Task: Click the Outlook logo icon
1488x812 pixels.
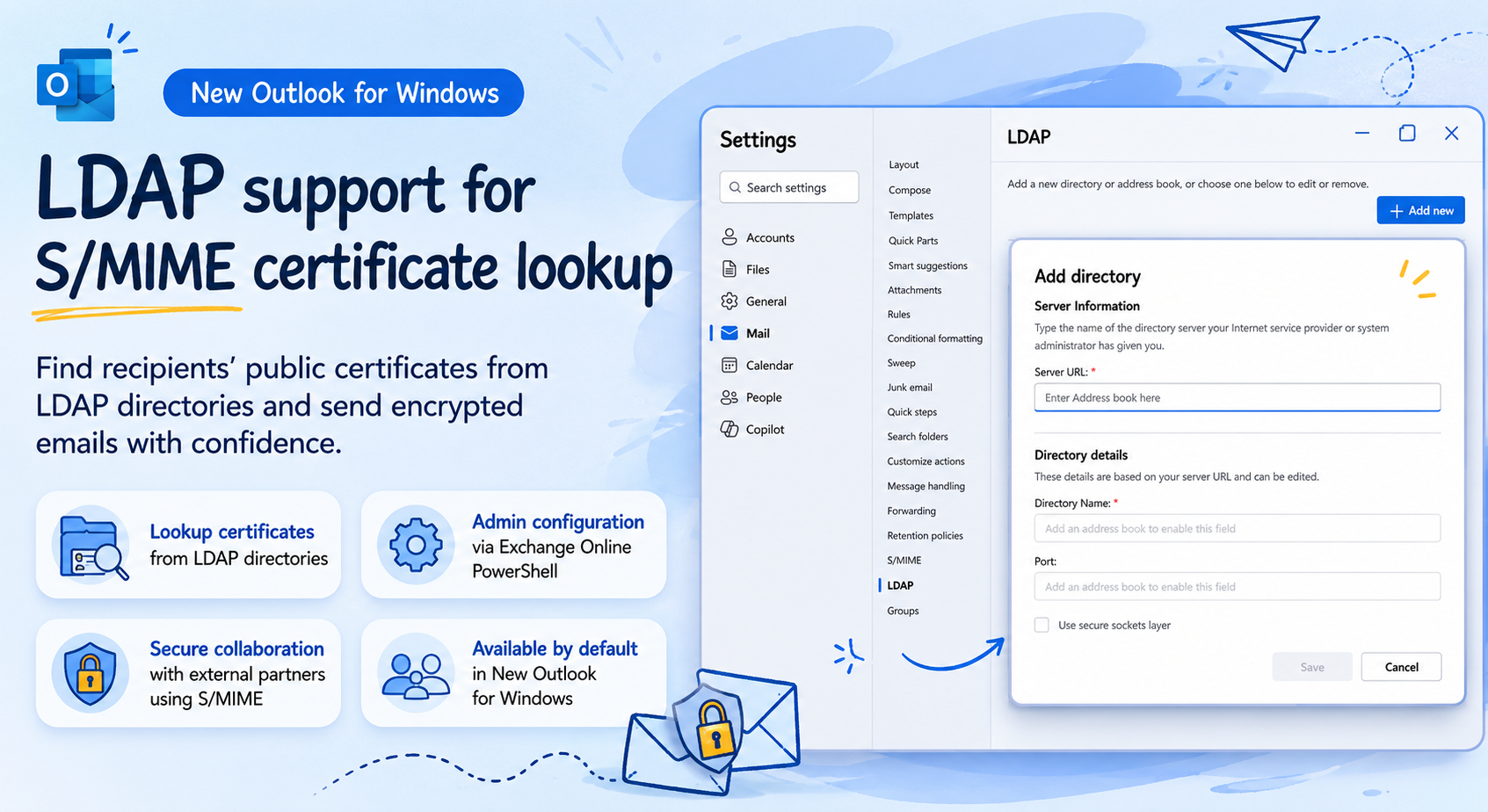Action: click(x=76, y=83)
